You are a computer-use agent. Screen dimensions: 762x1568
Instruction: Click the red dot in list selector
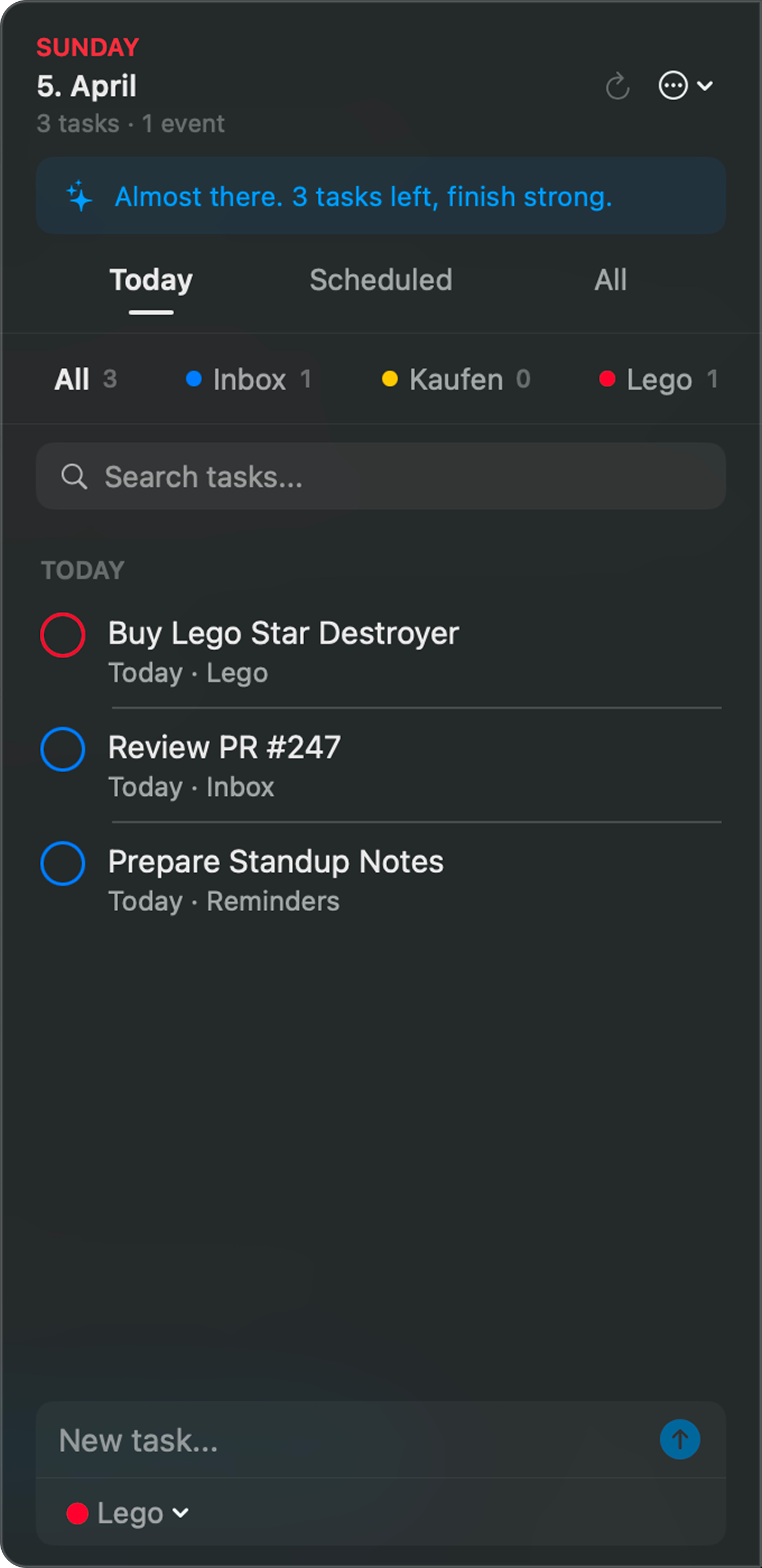click(x=77, y=1513)
